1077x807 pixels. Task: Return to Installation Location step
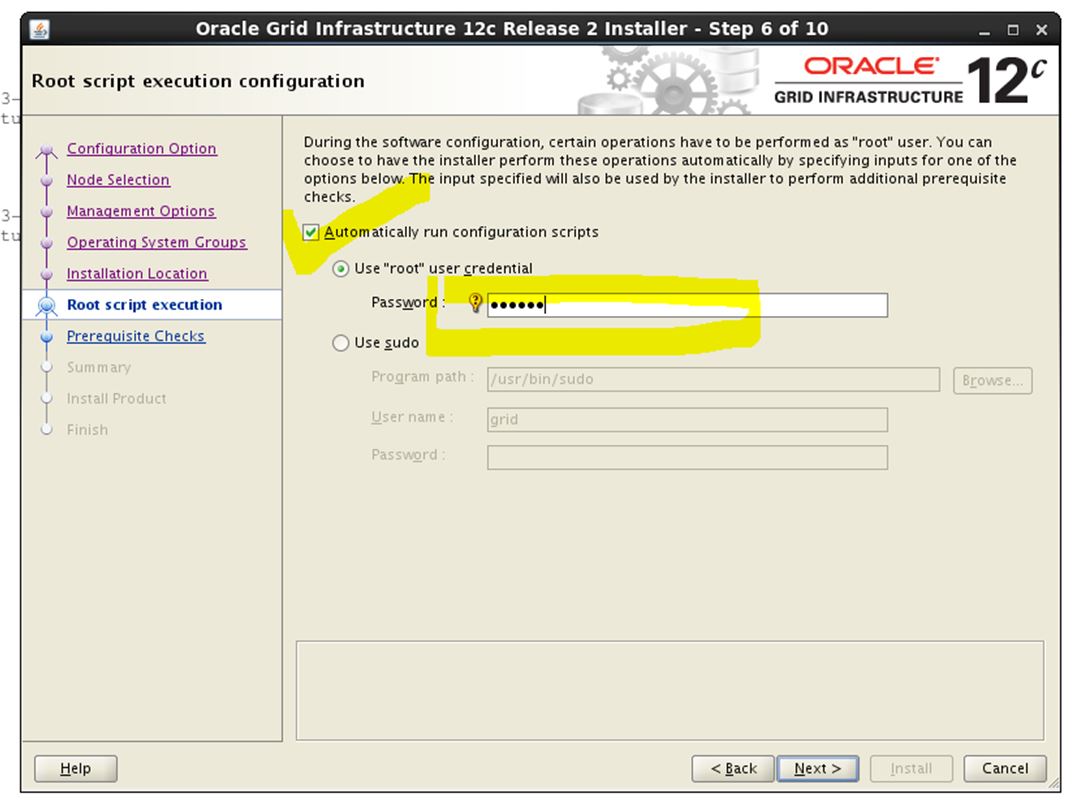137,274
